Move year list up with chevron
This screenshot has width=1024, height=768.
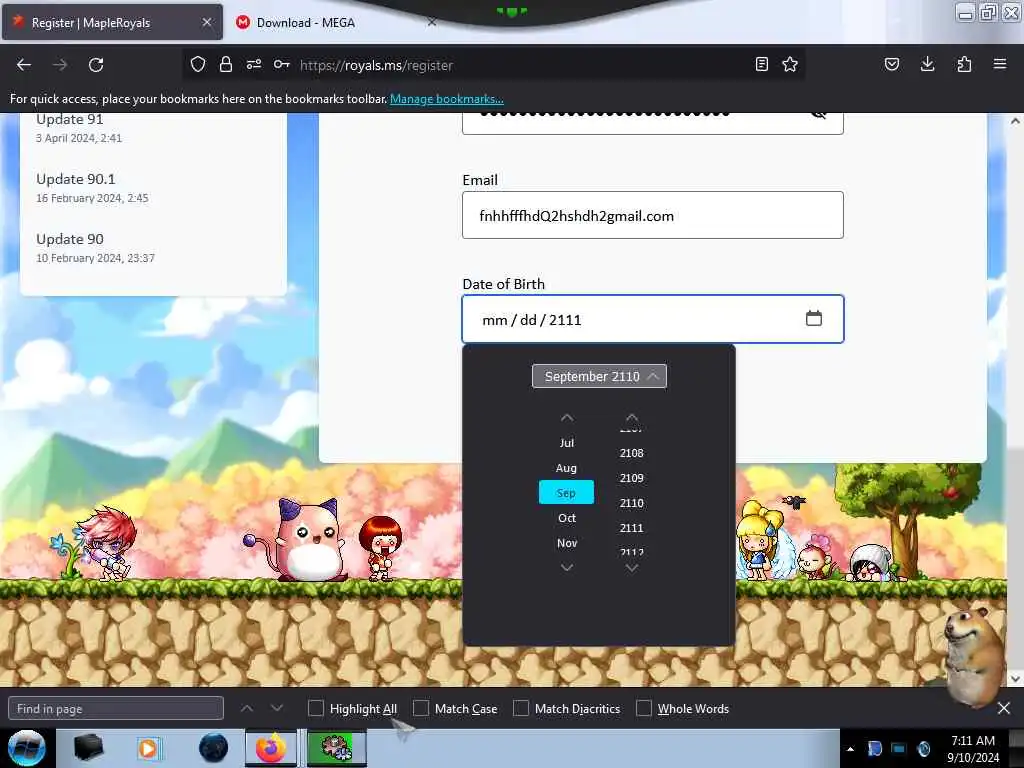click(x=632, y=418)
